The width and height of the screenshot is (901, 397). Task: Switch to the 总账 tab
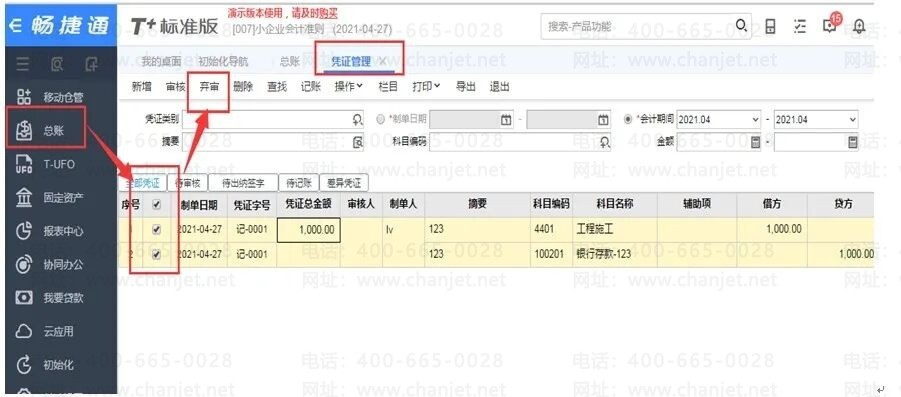coord(290,61)
